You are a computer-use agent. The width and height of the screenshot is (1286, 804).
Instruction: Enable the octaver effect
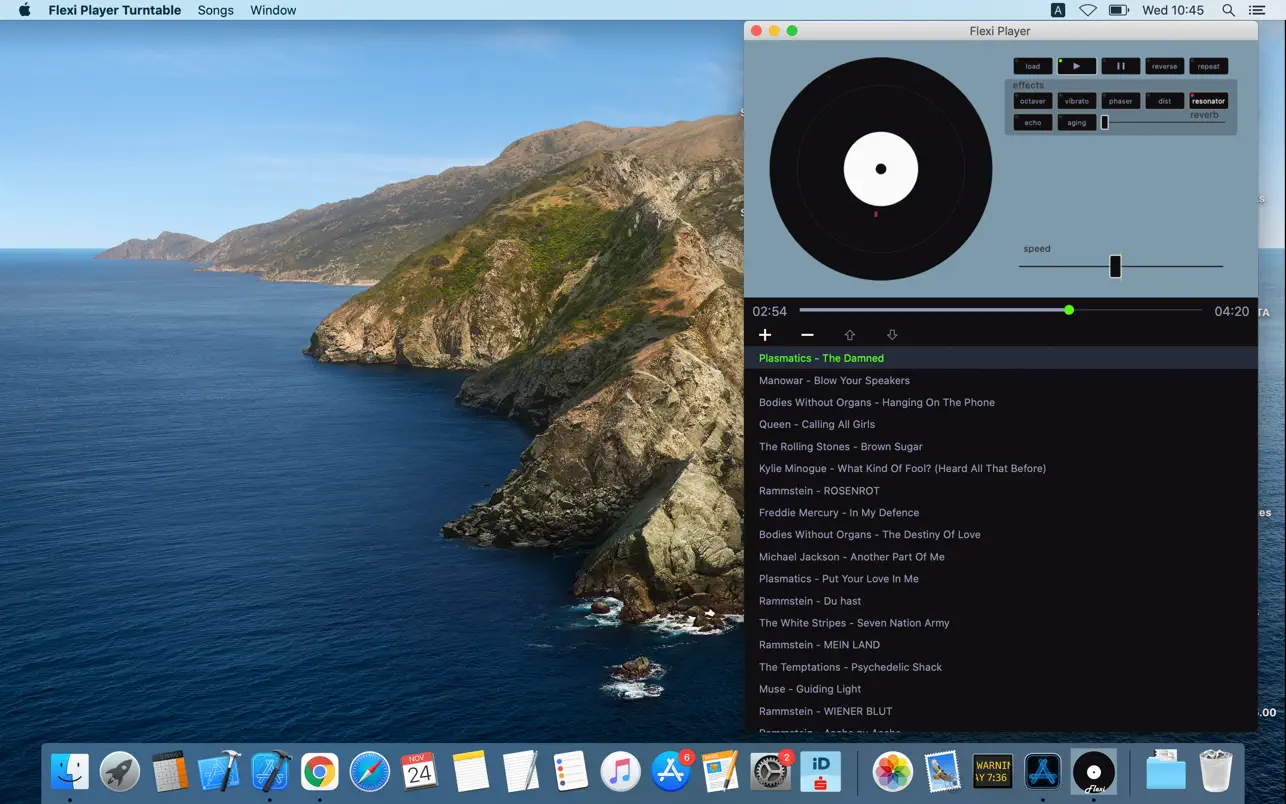coord(1033,101)
